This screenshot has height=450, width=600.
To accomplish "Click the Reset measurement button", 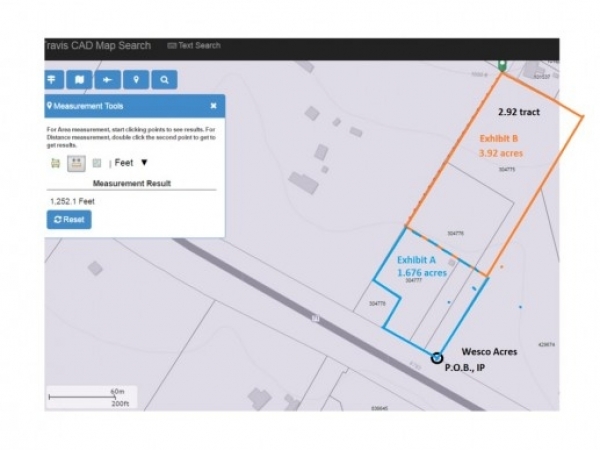I will tap(69, 219).
